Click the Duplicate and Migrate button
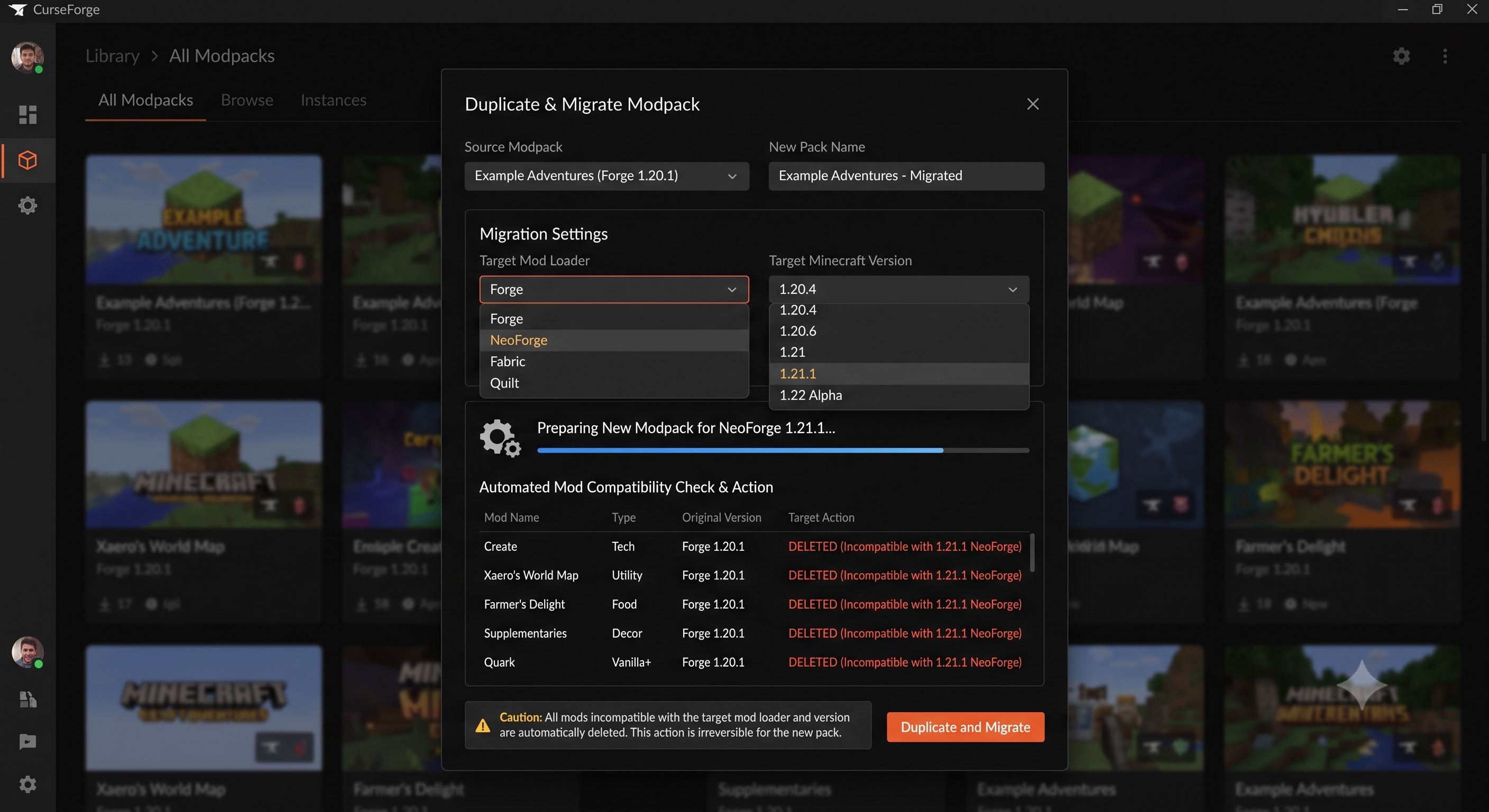The image size is (1489, 812). pos(966,727)
